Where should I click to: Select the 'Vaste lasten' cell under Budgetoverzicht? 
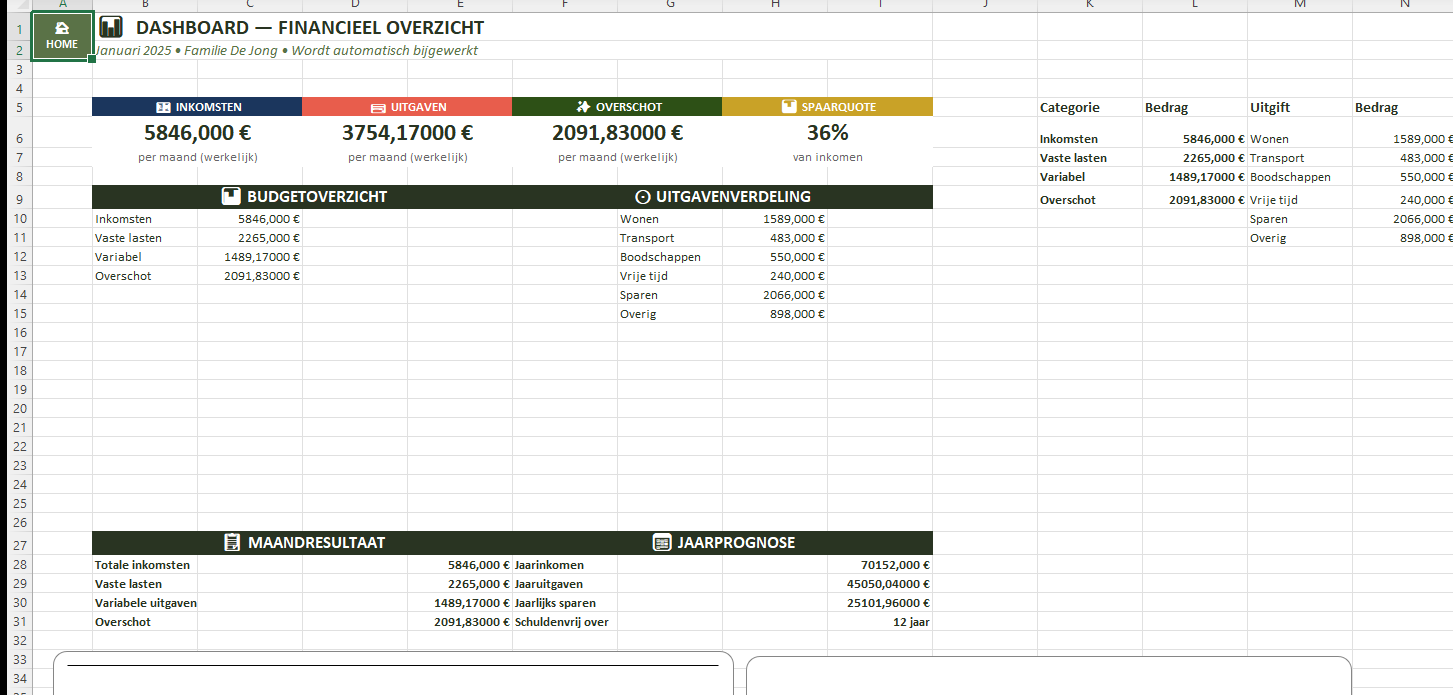[x=129, y=238]
